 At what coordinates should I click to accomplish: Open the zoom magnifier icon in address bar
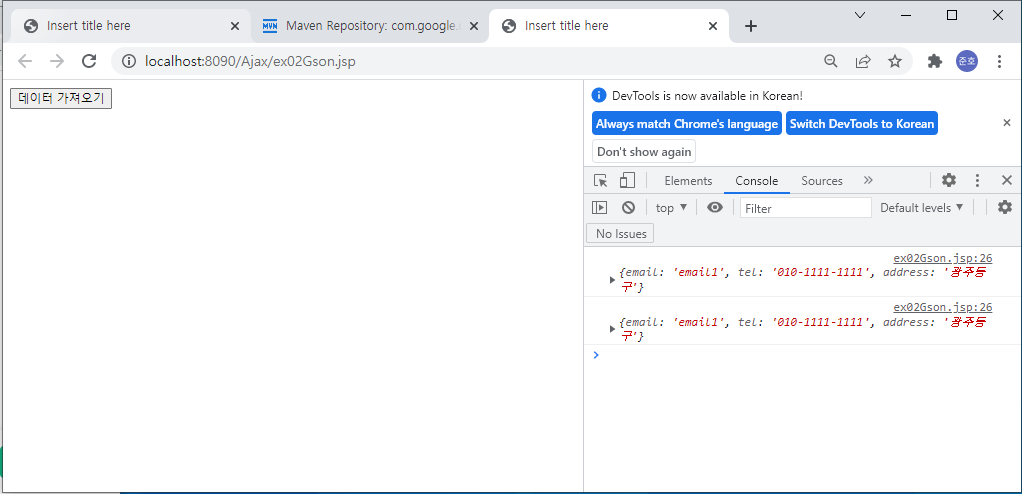point(830,61)
